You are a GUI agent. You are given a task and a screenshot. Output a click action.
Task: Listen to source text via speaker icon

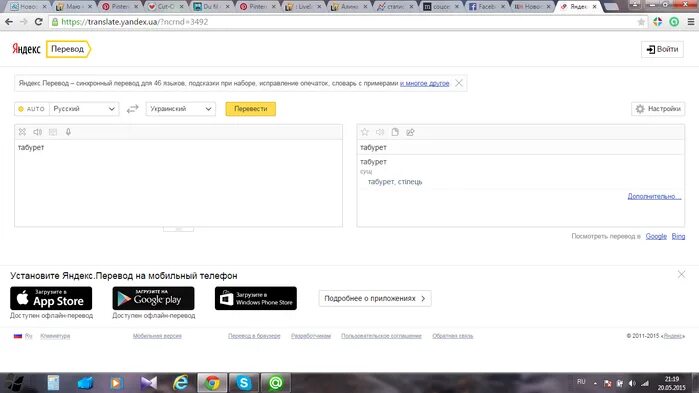(37, 132)
